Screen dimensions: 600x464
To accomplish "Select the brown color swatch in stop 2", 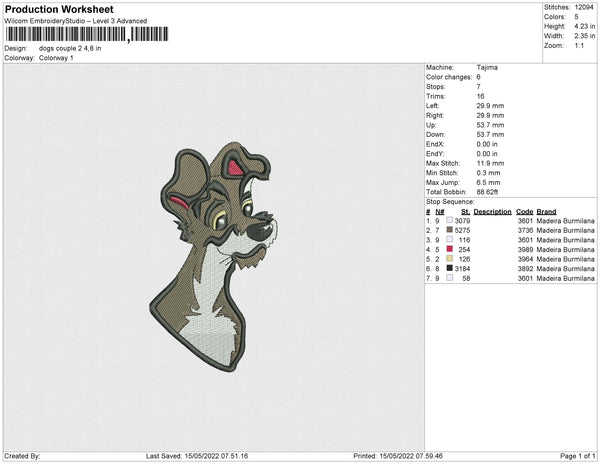I will 450,230.
